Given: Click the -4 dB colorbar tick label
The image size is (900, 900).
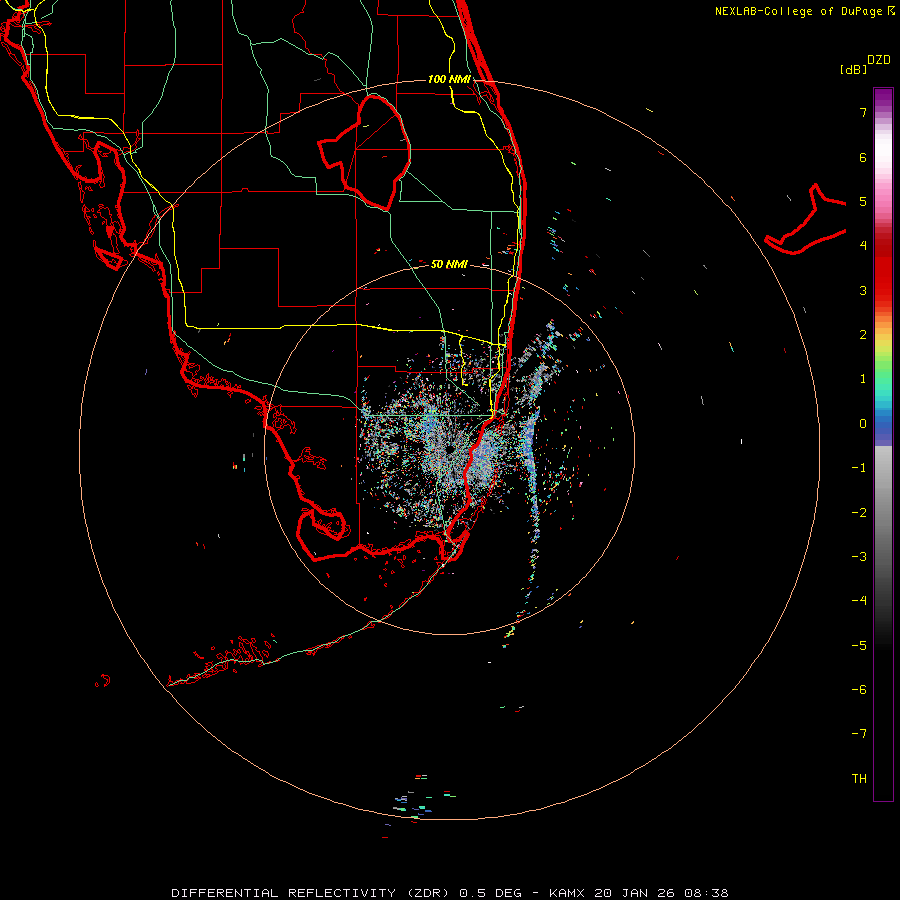Looking at the screenshot, I should coord(859,601).
